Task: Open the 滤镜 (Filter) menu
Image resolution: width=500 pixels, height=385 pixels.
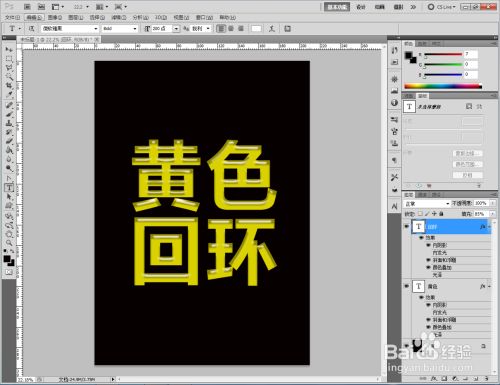Action: coord(118,17)
